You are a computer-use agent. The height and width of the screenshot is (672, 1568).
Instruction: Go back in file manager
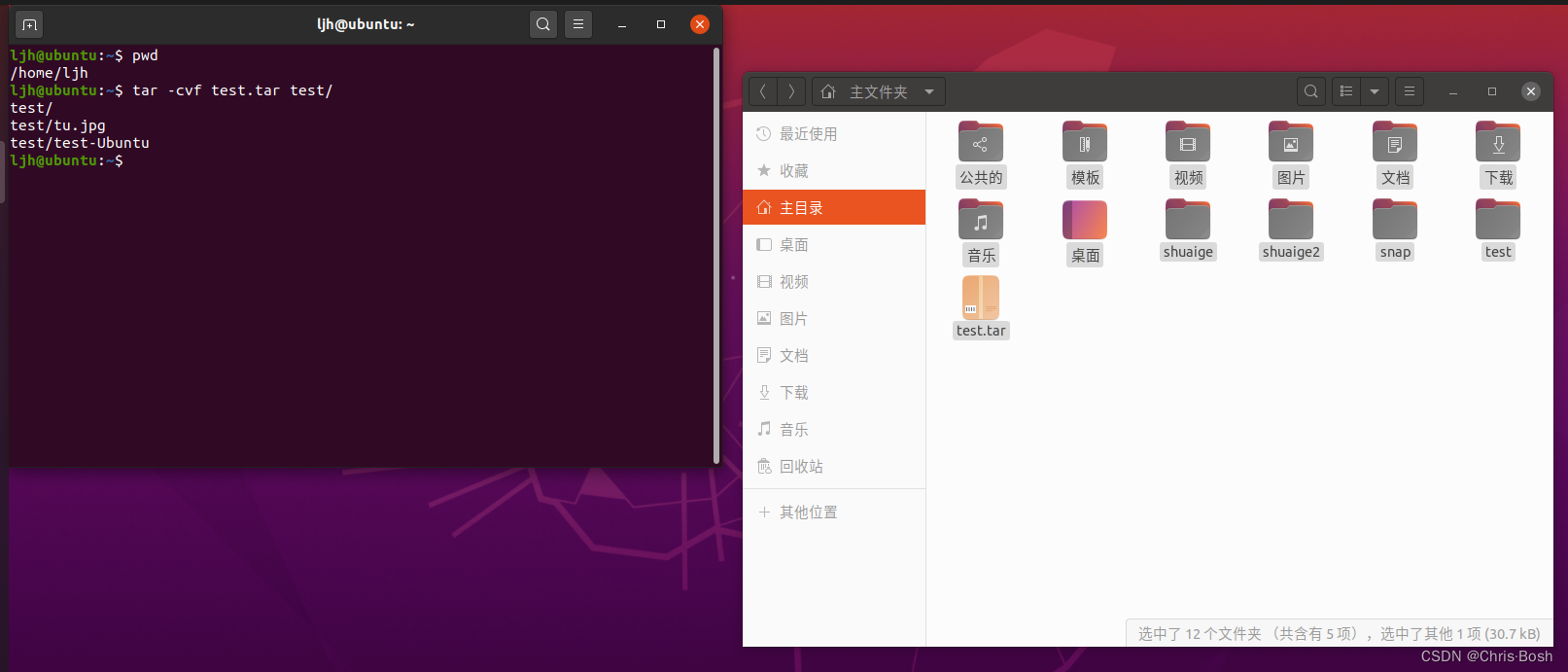[x=763, y=91]
